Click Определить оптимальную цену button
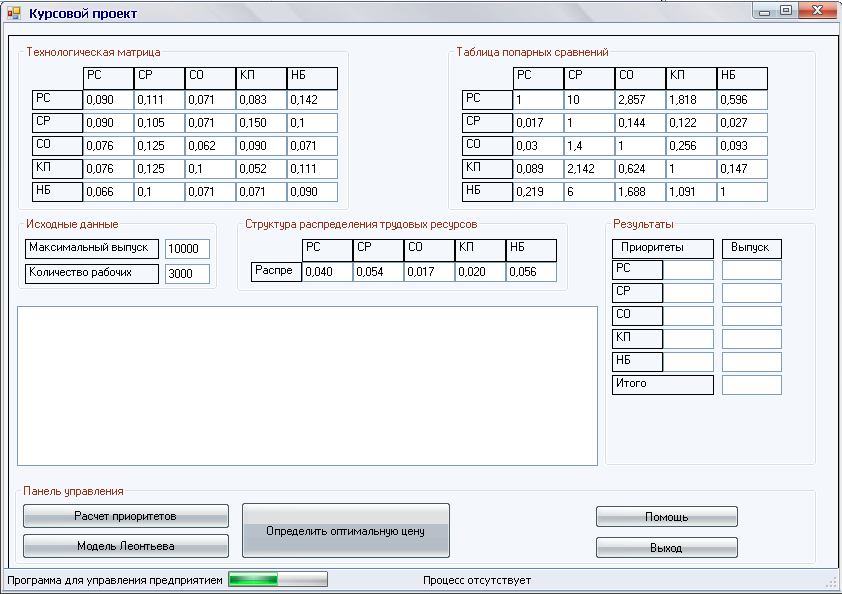Viewport: 842px width, 594px height. click(345, 531)
